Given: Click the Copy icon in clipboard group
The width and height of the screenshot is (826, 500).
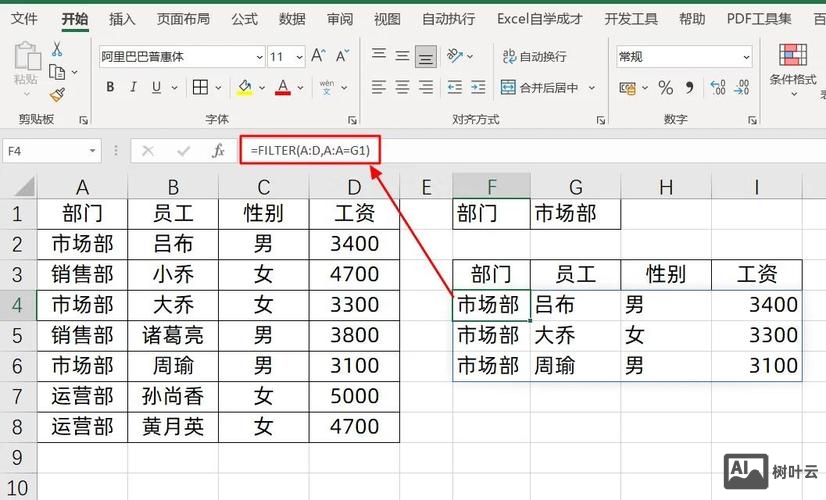Looking at the screenshot, I should [x=56, y=72].
